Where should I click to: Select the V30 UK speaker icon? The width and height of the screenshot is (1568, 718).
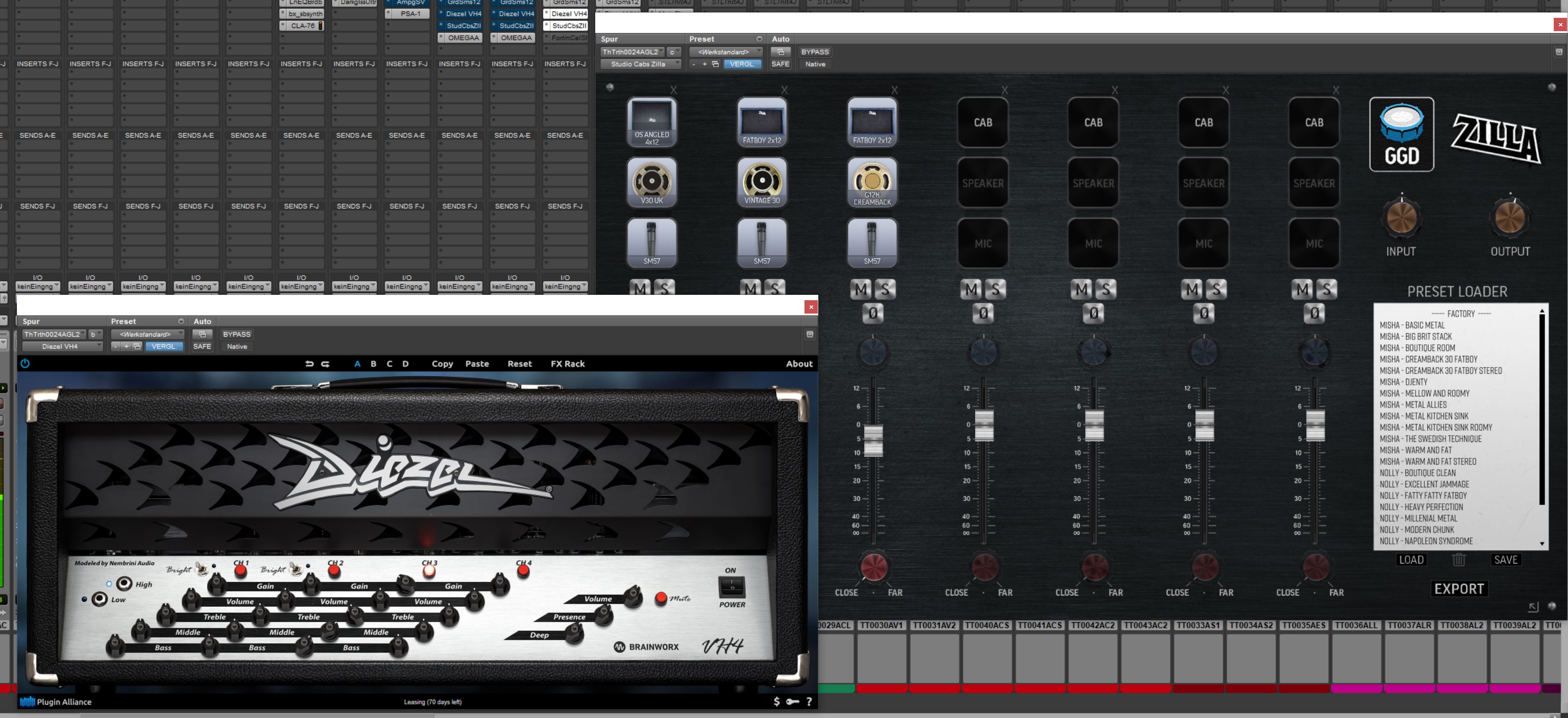(x=651, y=181)
